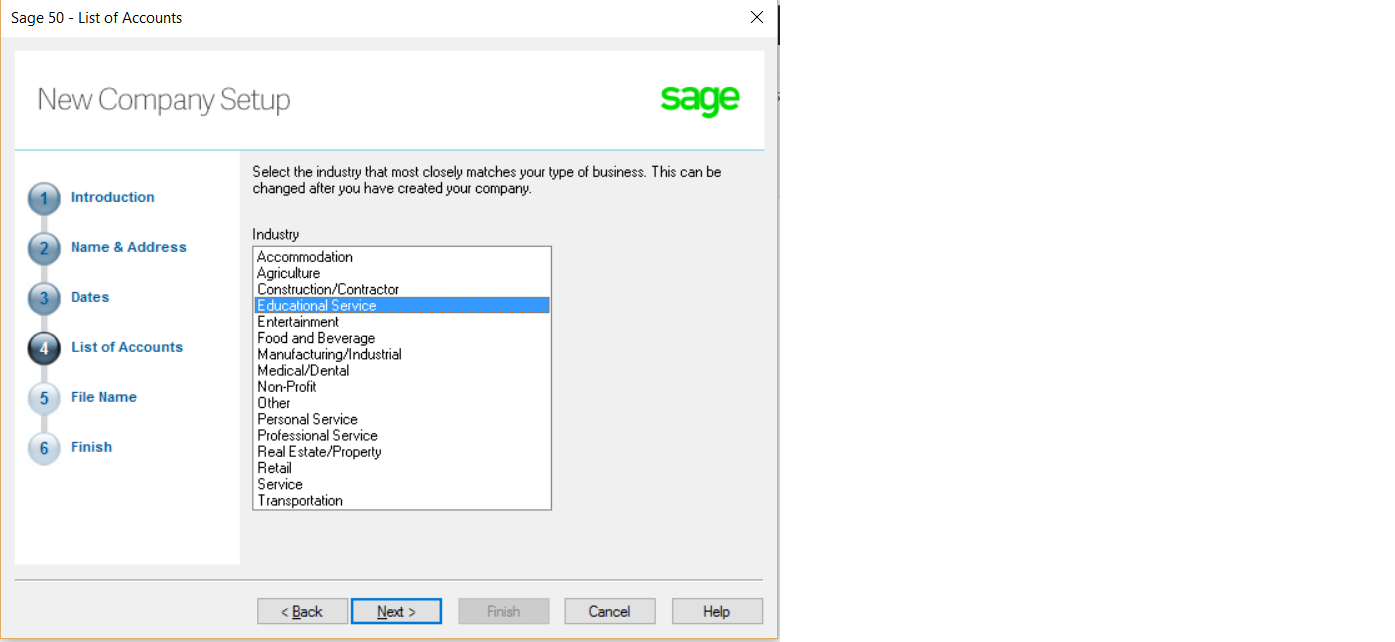Open the Introduction step label
This screenshot has height=642, width=1395.
113,197
